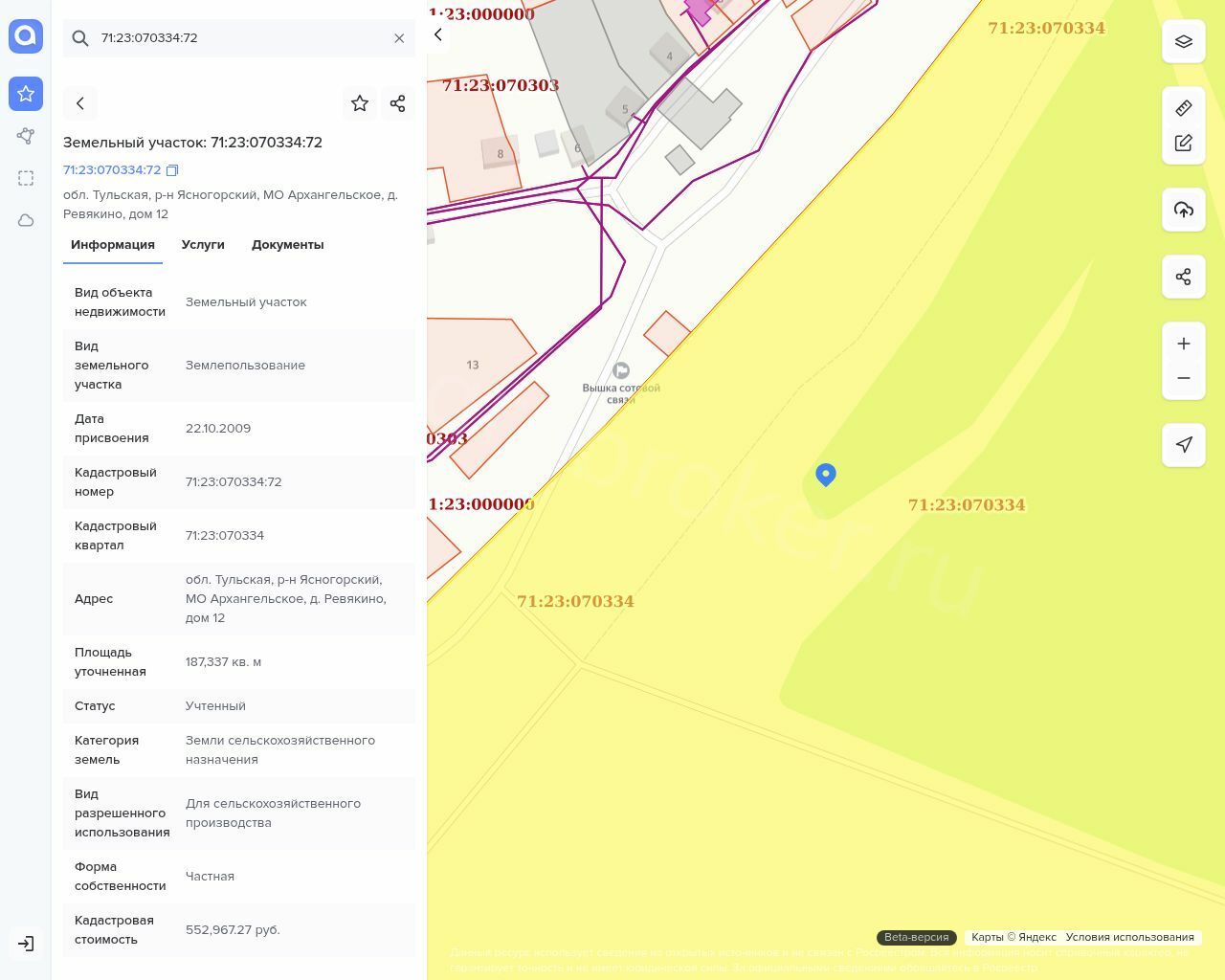Zoom in the map with plus
Image resolution: width=1225 pixels, height=980 pixels.
click(x=1184, y=344)
